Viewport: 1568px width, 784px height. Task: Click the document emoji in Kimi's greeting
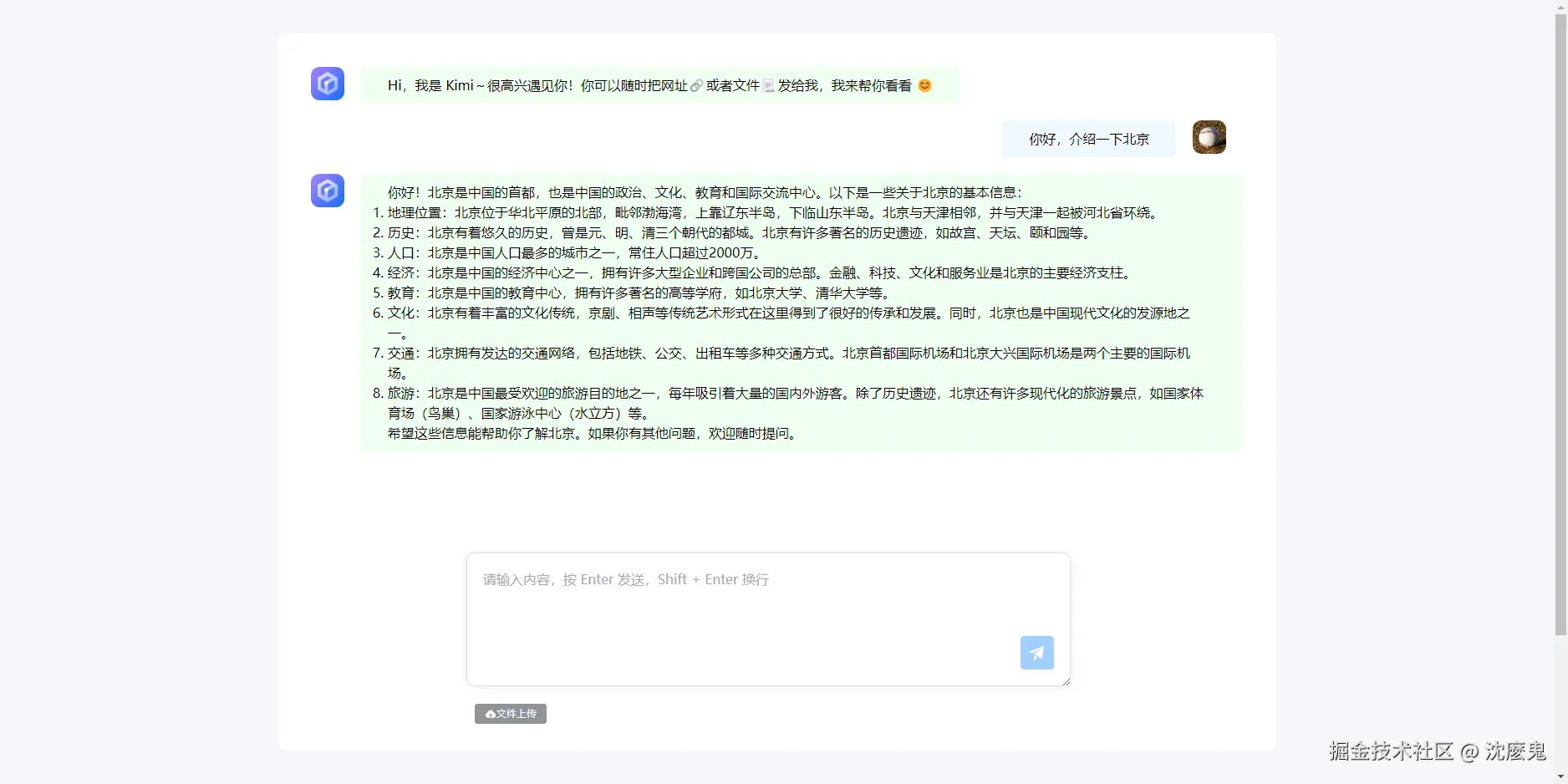767,84
